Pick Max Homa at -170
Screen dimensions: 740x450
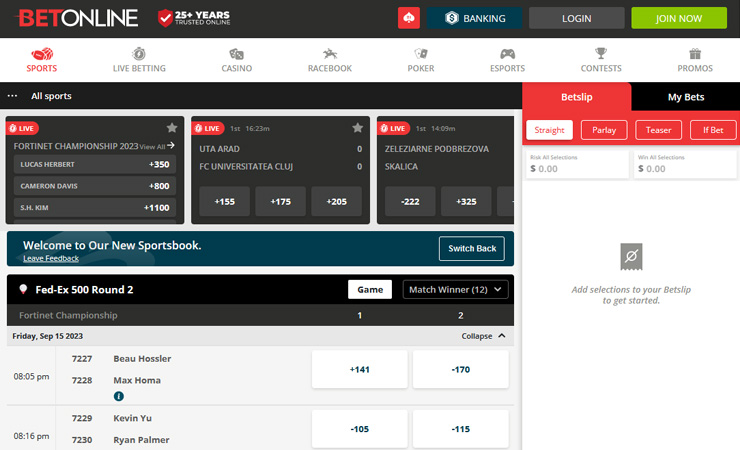click(461, 369)
